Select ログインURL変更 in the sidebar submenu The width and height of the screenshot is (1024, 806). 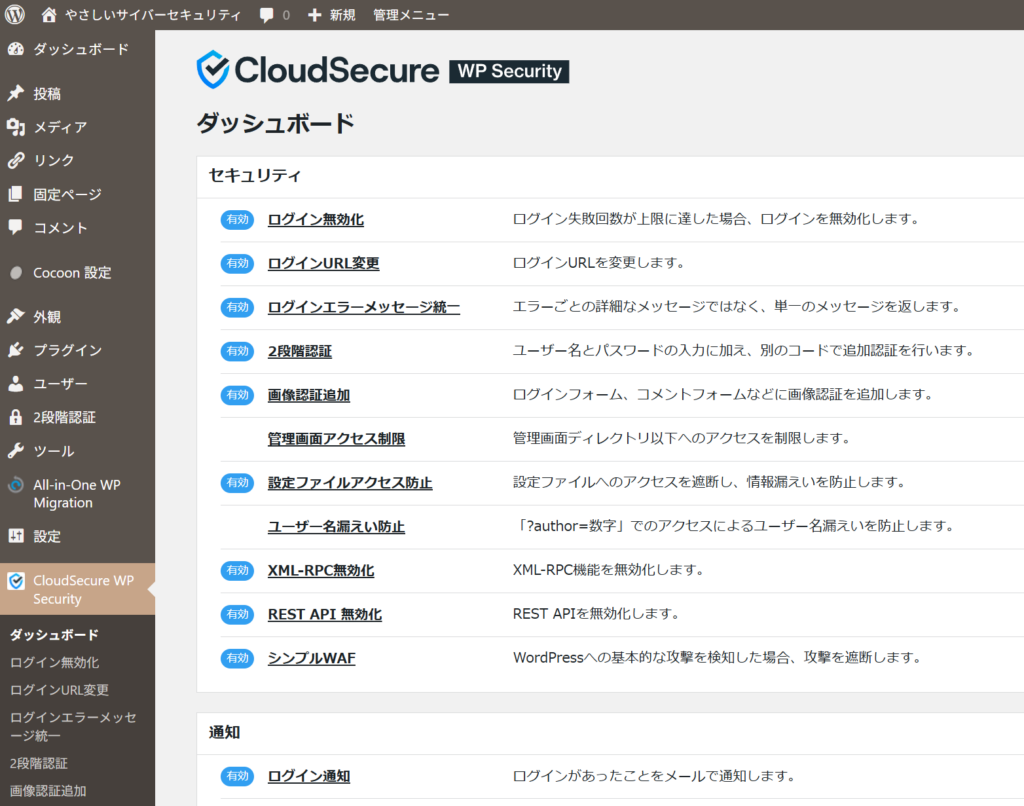pos(59,690)
